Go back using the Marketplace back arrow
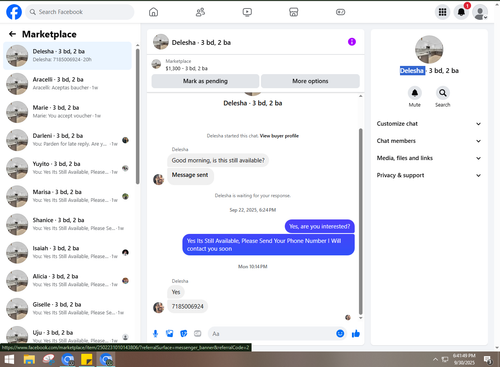 click(12, 34)
